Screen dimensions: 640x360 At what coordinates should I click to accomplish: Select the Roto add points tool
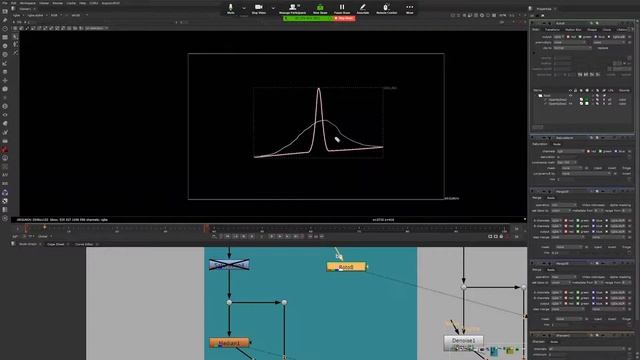[x=16, y=44]
